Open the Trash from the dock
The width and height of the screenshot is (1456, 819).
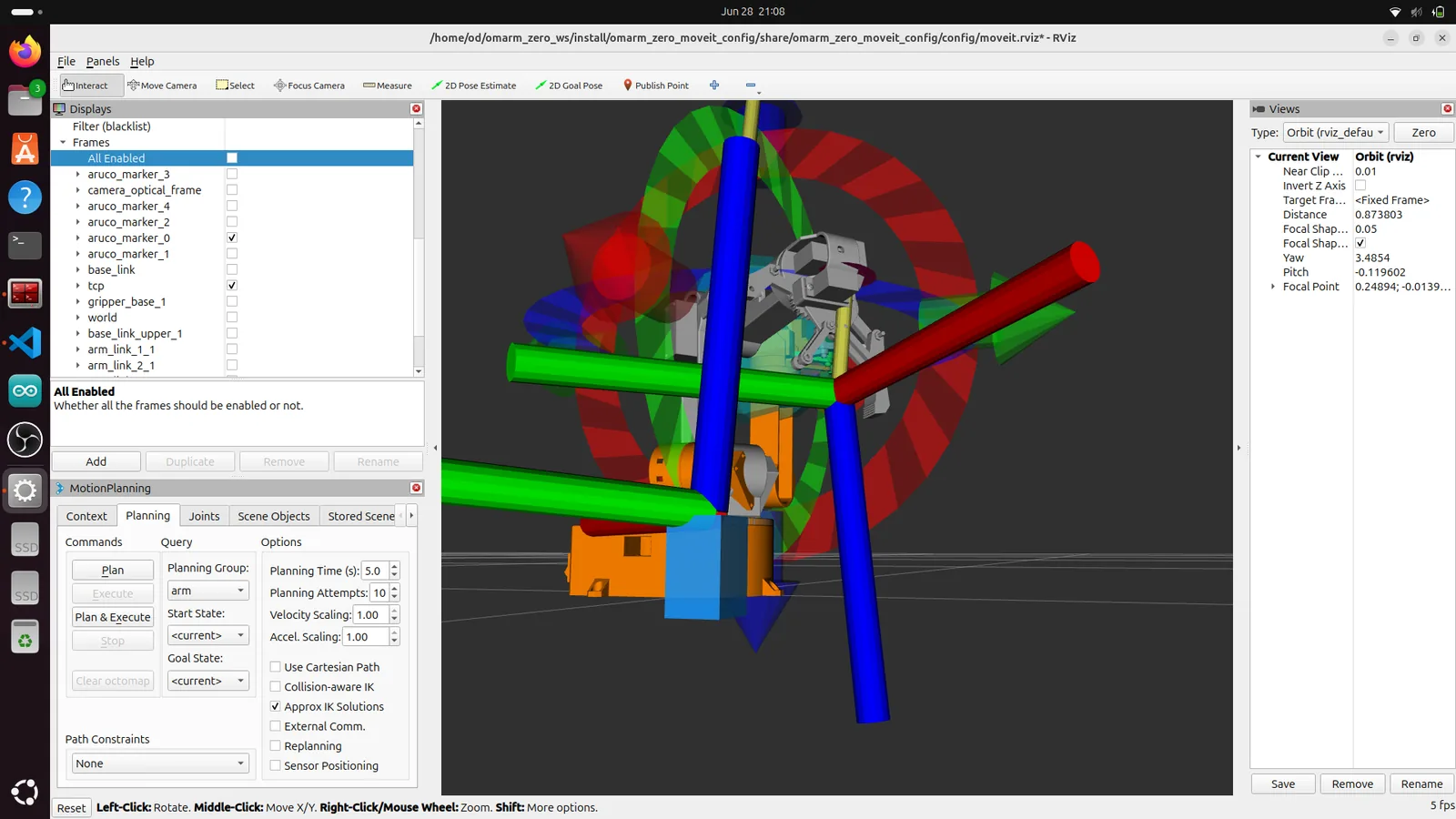(x=25, y=637)
